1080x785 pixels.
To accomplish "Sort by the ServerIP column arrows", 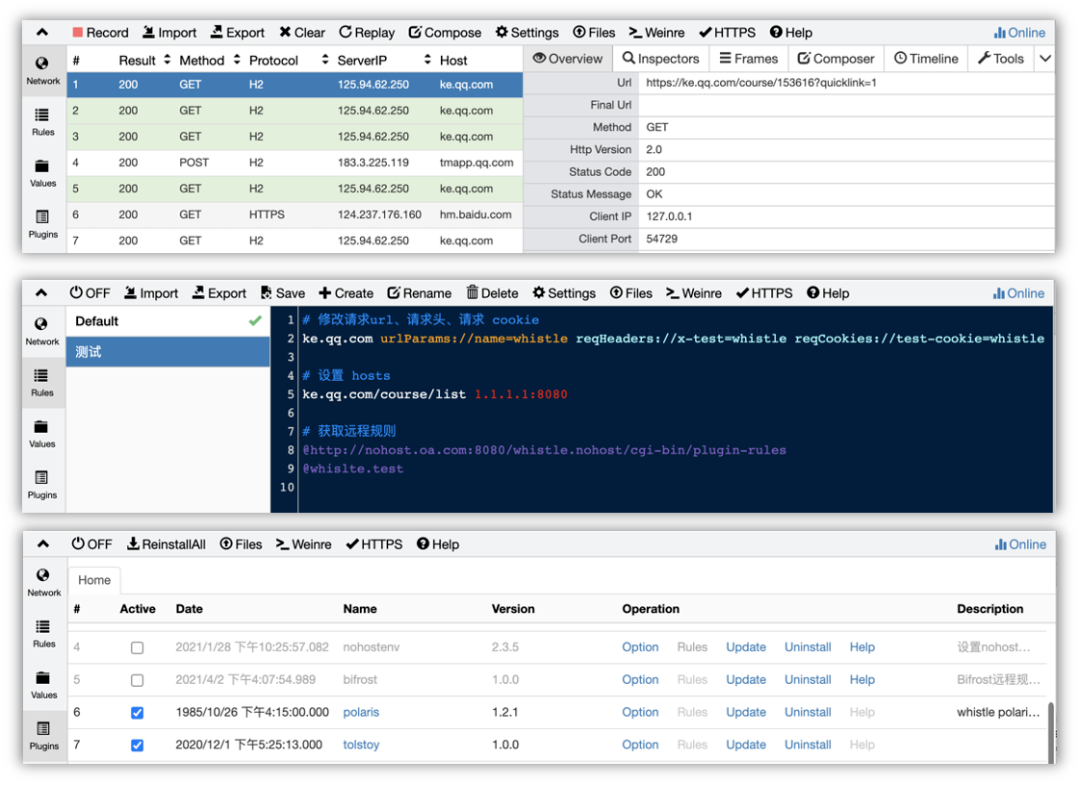I will click(427, 60).
